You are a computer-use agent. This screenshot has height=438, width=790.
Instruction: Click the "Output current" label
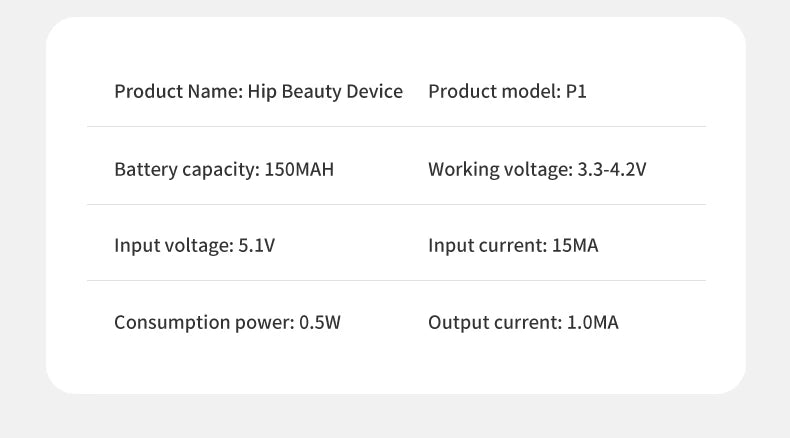[x=493, y=323]
